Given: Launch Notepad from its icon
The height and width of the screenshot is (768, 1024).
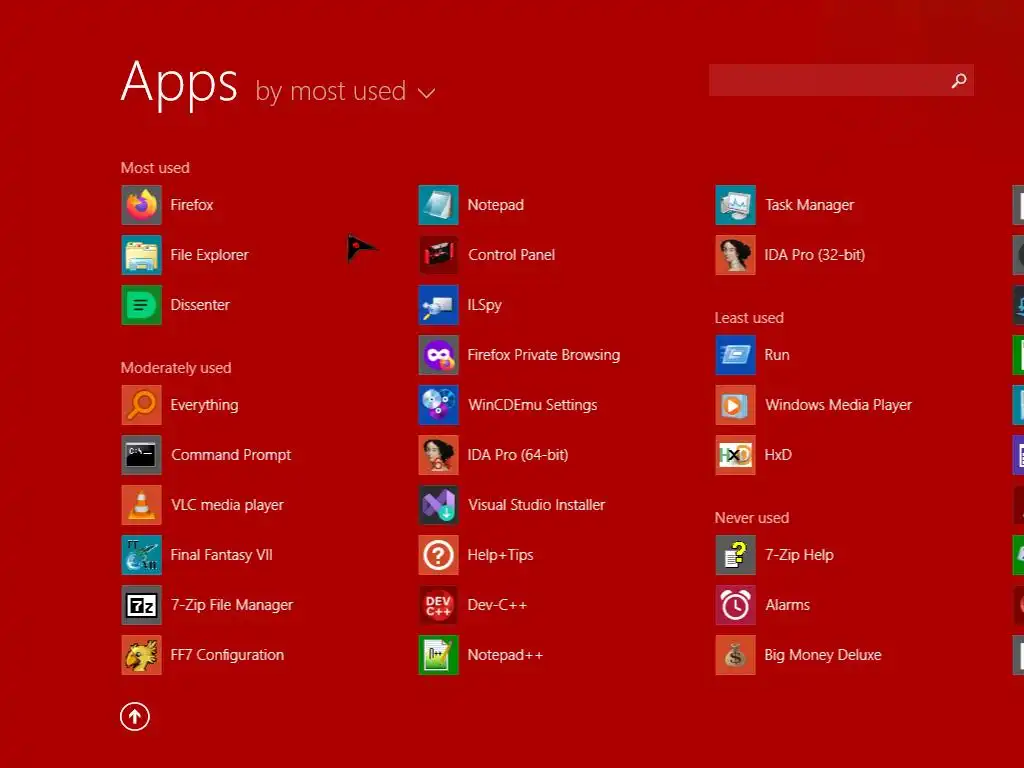Looking at the screenshot, I should click(x=438, y=205).
